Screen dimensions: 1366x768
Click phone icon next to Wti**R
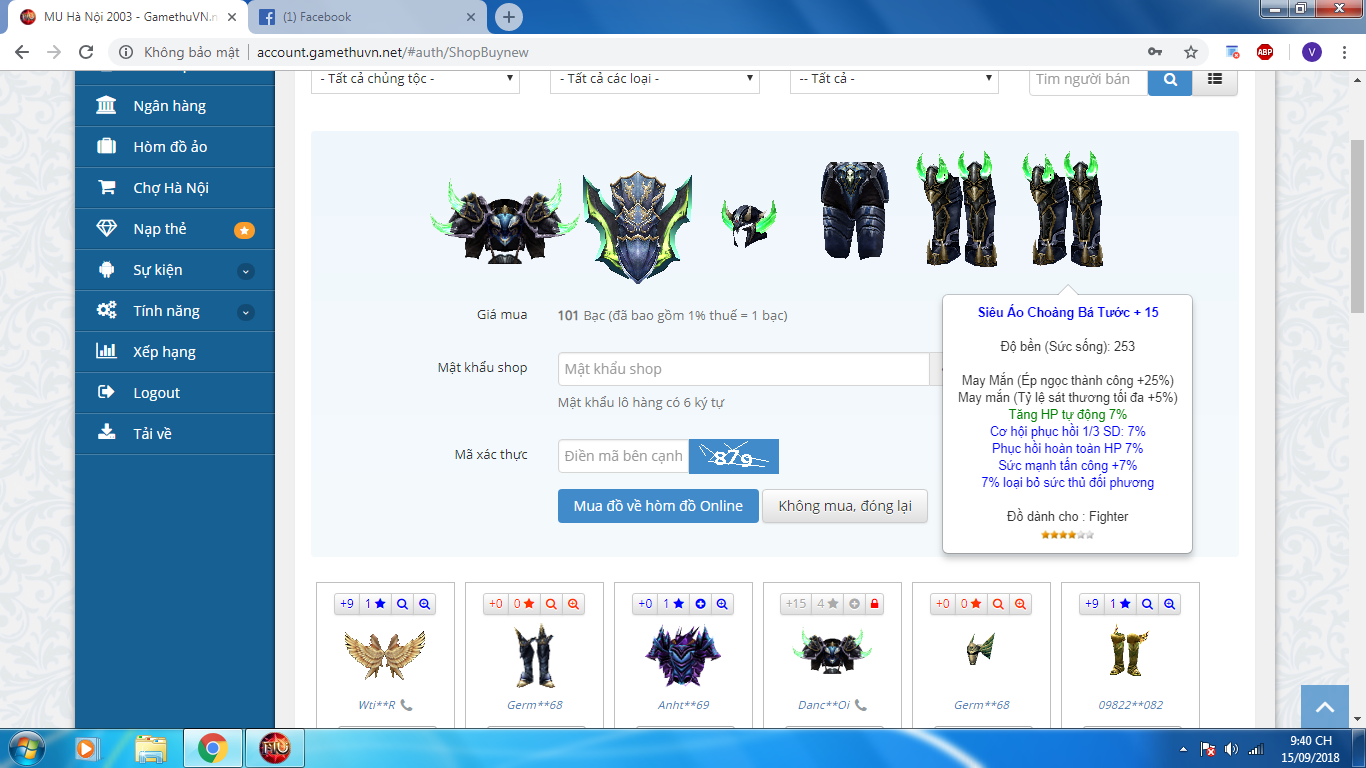tap(406, 705)
